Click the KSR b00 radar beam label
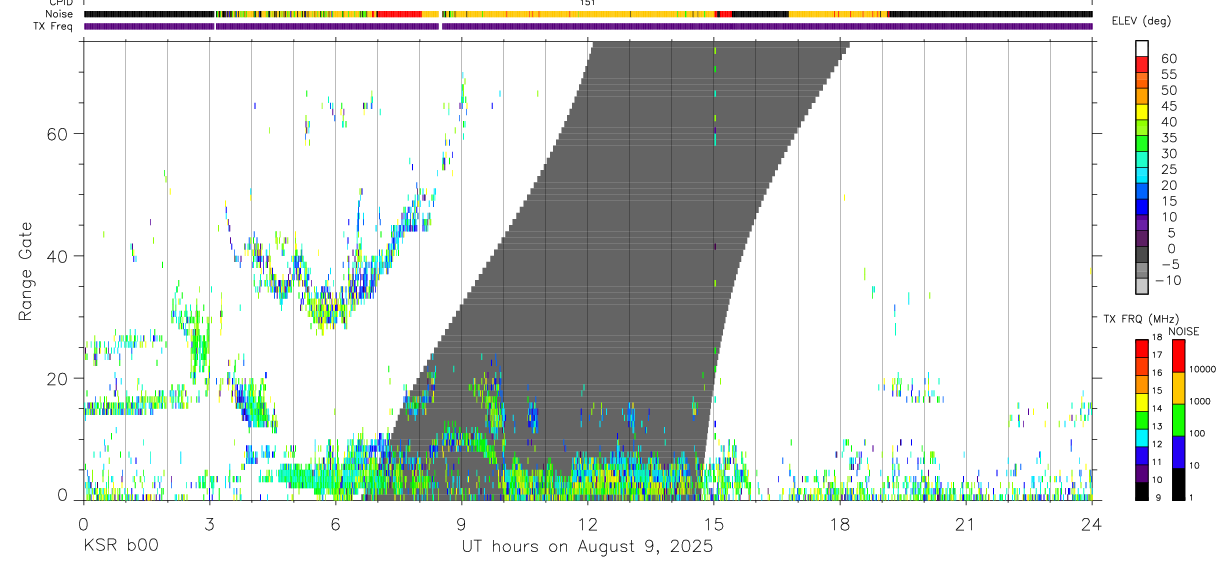 [x=120, y=546]
